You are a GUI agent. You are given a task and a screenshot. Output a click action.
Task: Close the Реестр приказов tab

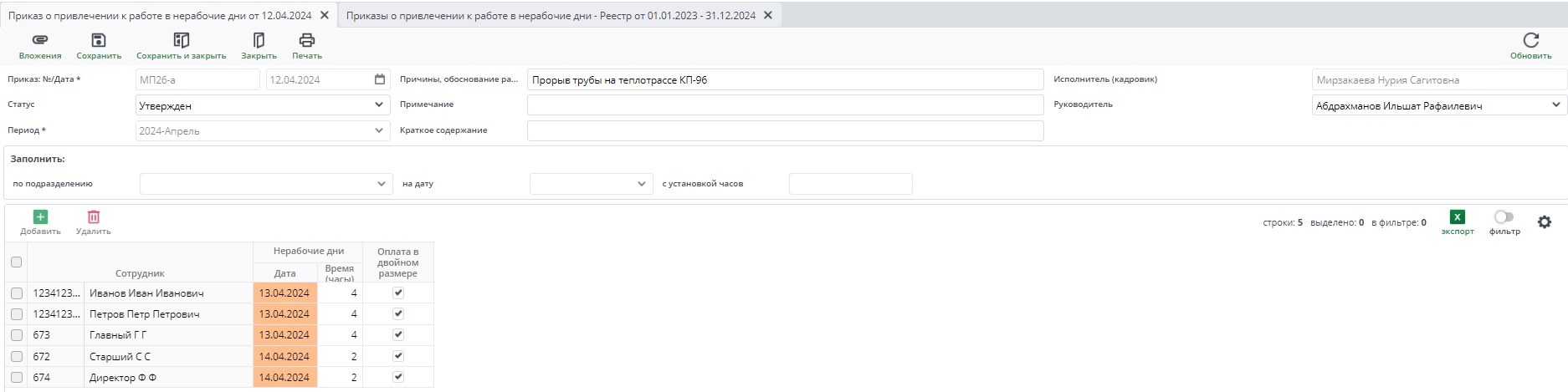pyautogui.click(x=768, y=15)
